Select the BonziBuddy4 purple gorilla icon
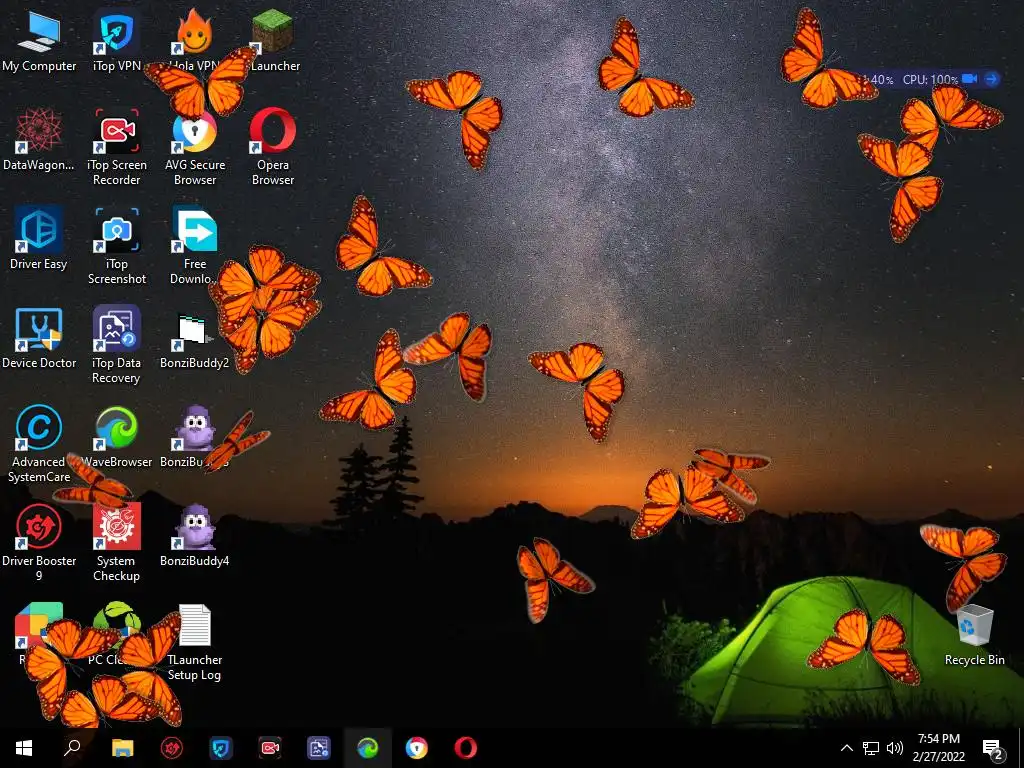Screen dimensions: 1024x768 [x=195, y=536]
